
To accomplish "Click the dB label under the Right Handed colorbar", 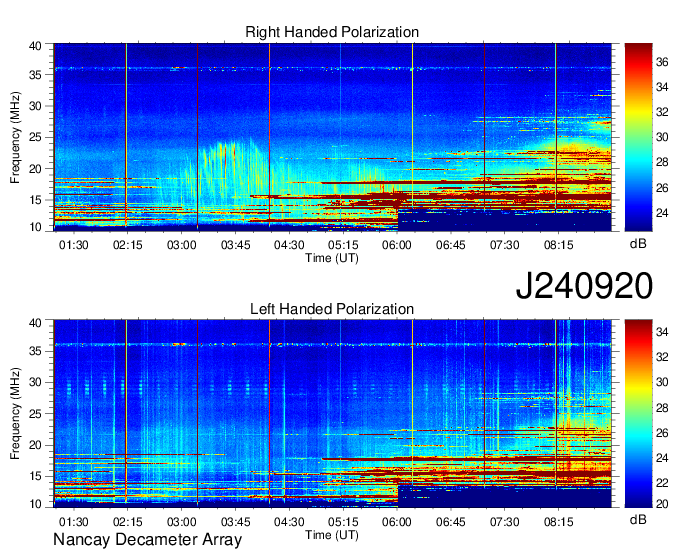I will point(638,244).
